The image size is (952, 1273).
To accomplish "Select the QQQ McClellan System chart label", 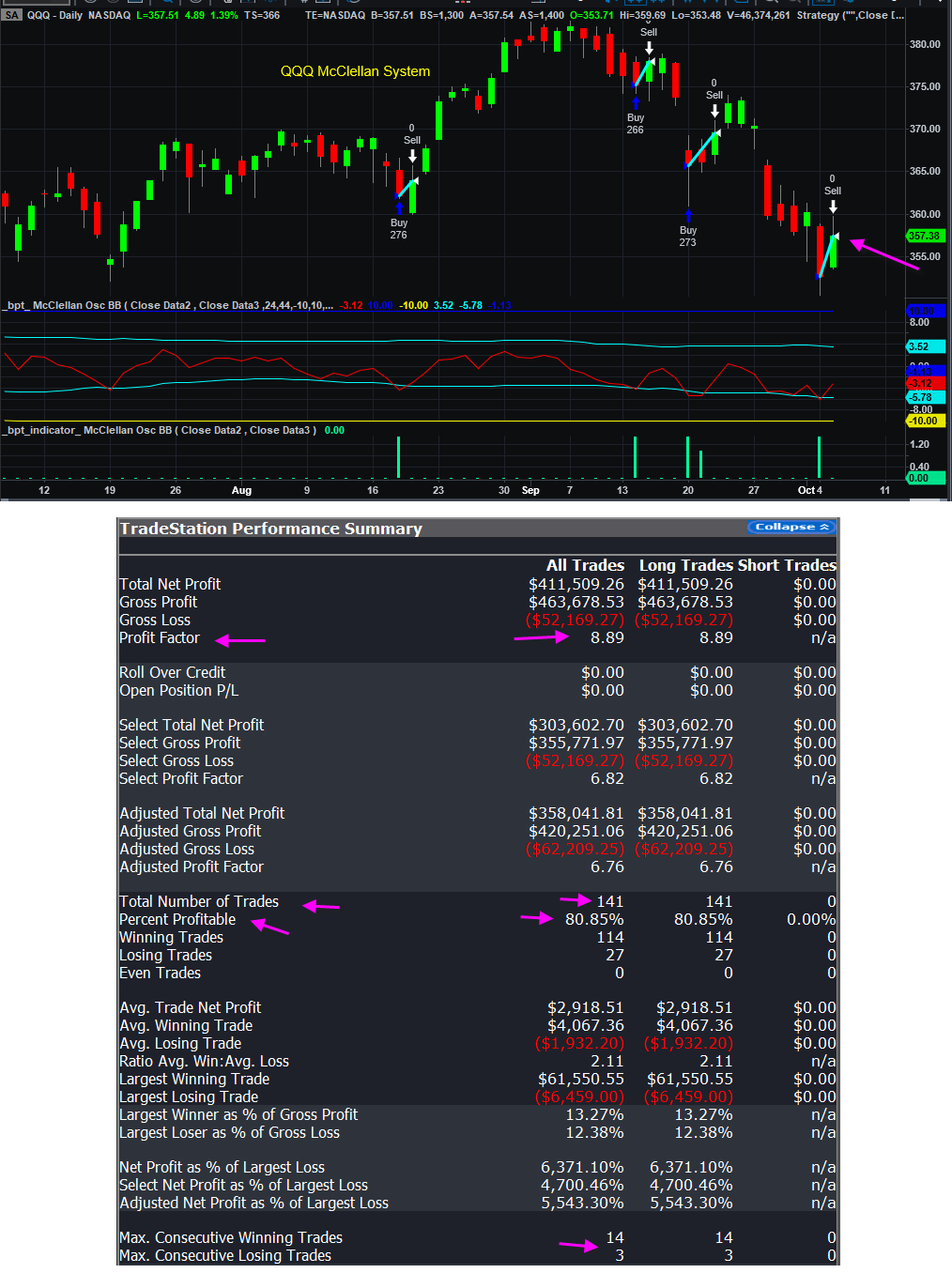I will coord(355,71).
